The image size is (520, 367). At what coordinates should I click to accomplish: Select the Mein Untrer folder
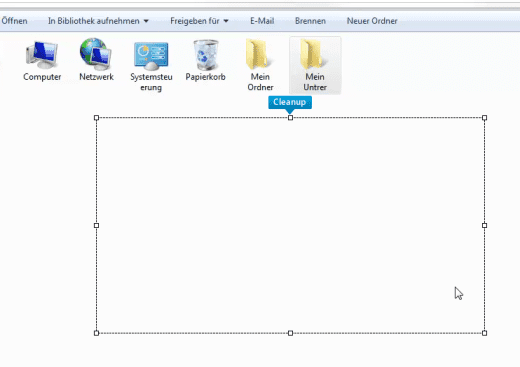click(315, 65)
